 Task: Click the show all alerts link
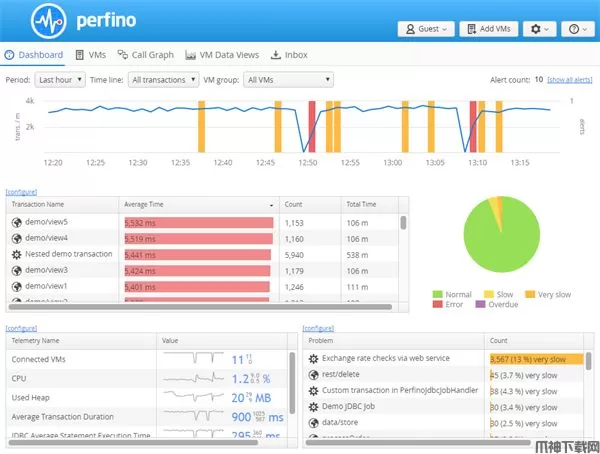(571, 79)
